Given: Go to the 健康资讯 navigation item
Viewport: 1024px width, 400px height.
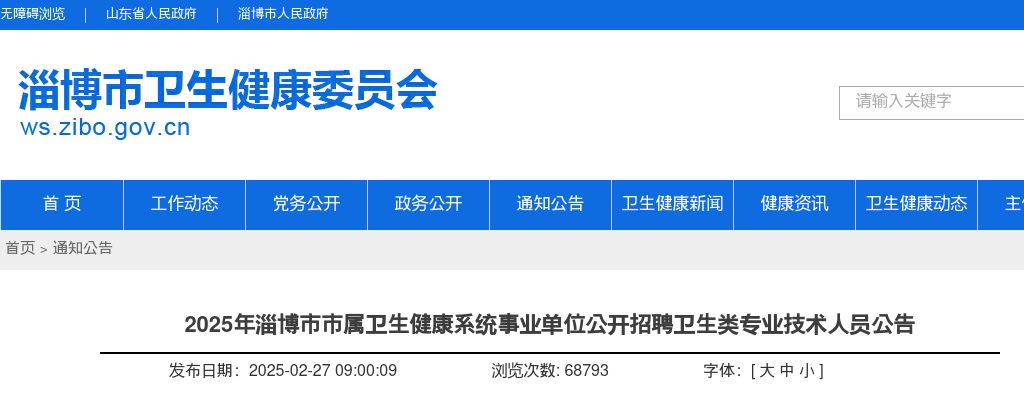Looking at the screenshot, I should [x=795, y=204].
